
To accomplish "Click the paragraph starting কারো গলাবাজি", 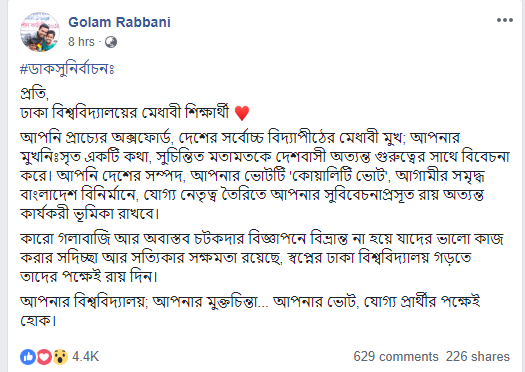I will point(262,258).
